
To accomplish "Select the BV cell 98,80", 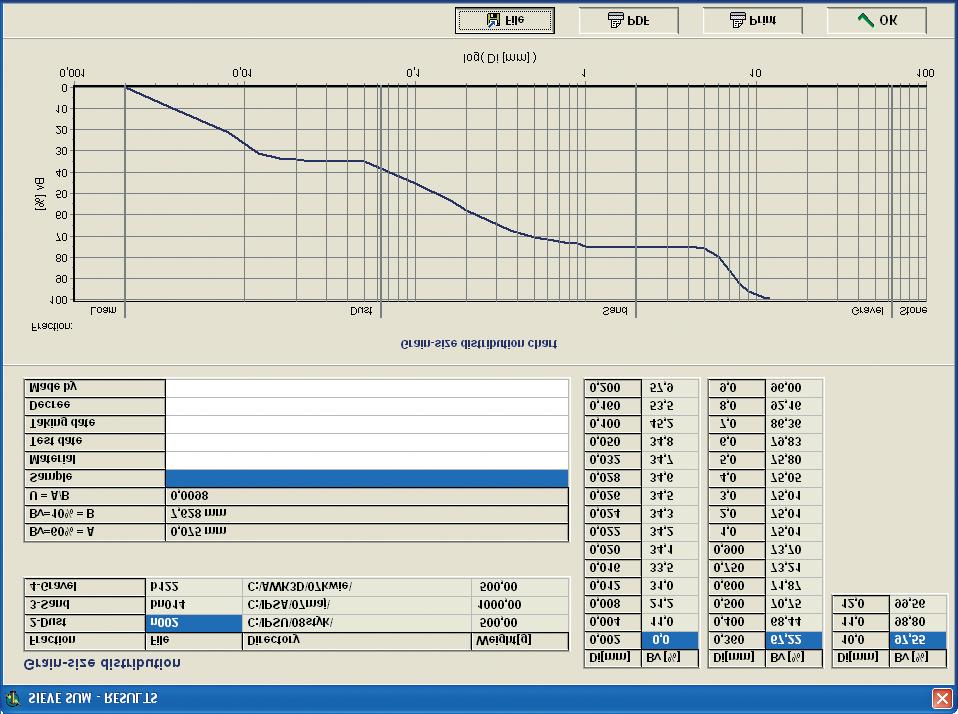I will click(x=917, y=622).
